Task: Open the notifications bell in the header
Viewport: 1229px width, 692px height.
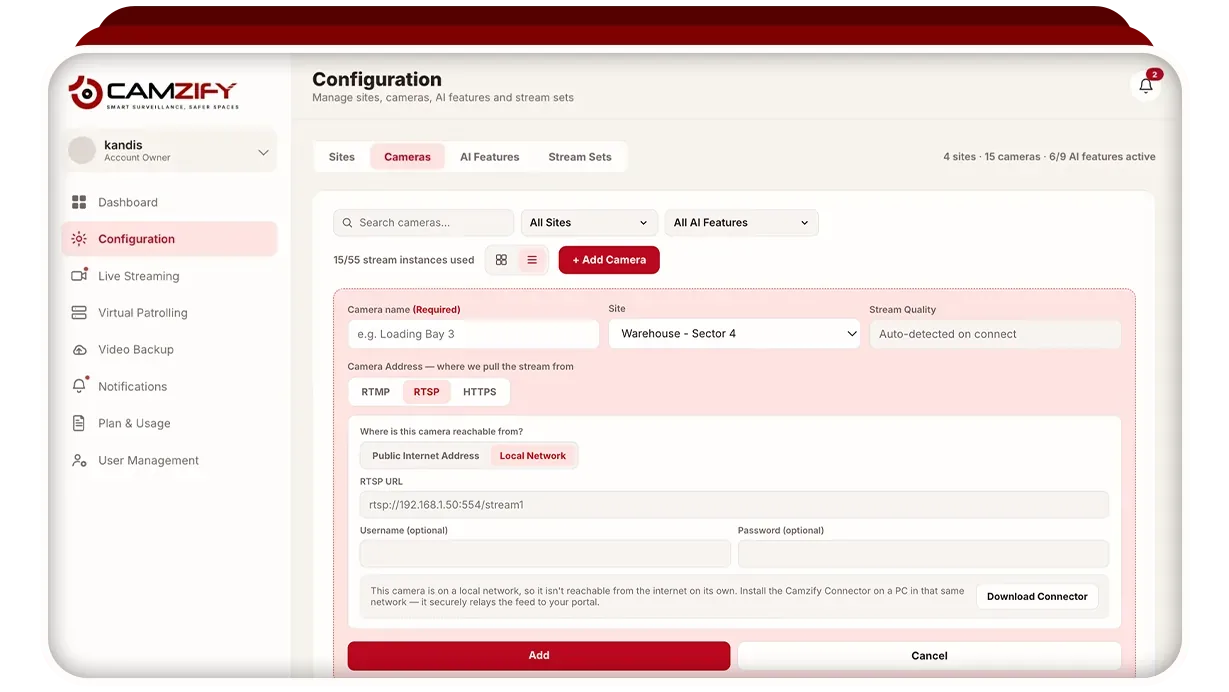Action: point(1146,85)
